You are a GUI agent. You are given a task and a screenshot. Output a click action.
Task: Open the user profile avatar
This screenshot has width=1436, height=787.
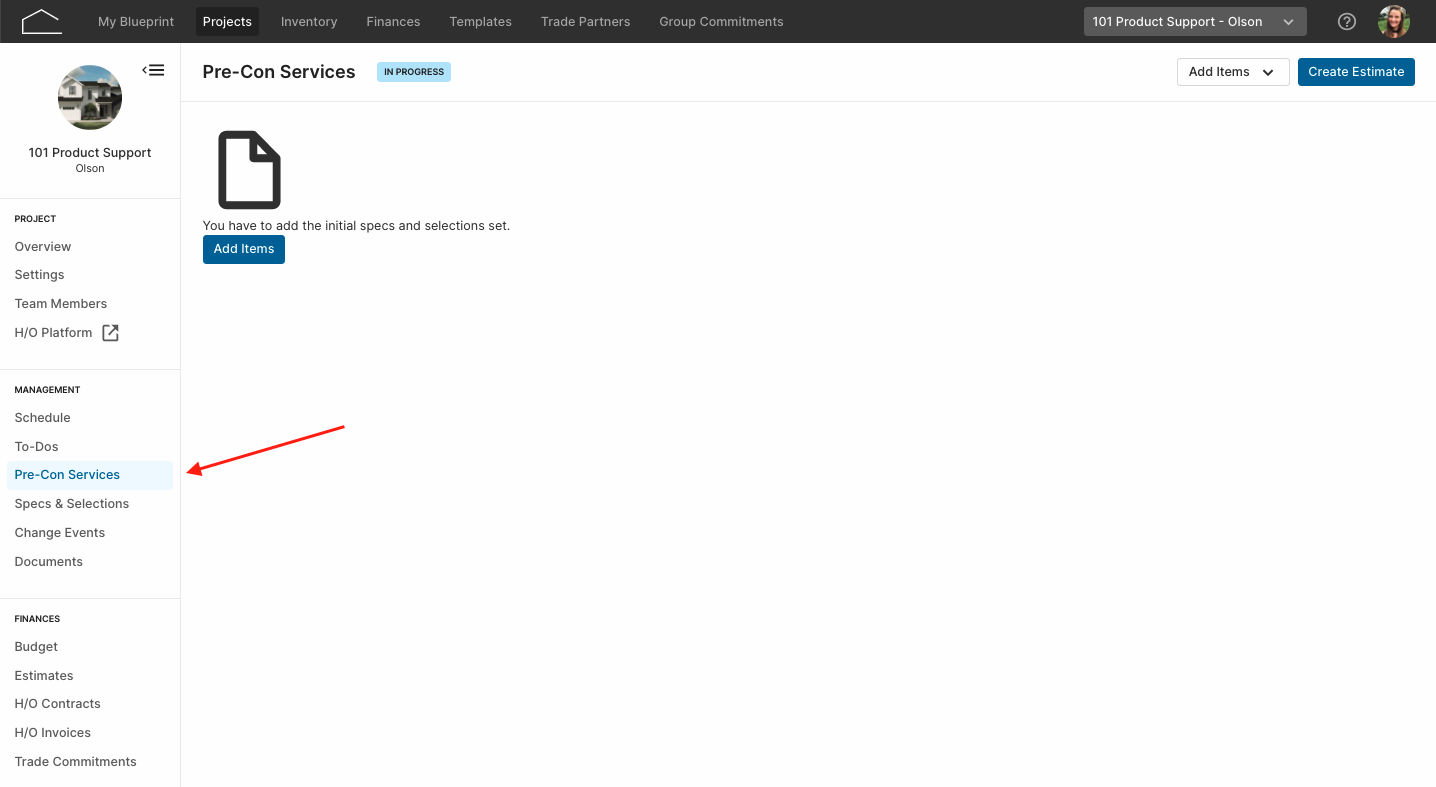[1394, 21]
